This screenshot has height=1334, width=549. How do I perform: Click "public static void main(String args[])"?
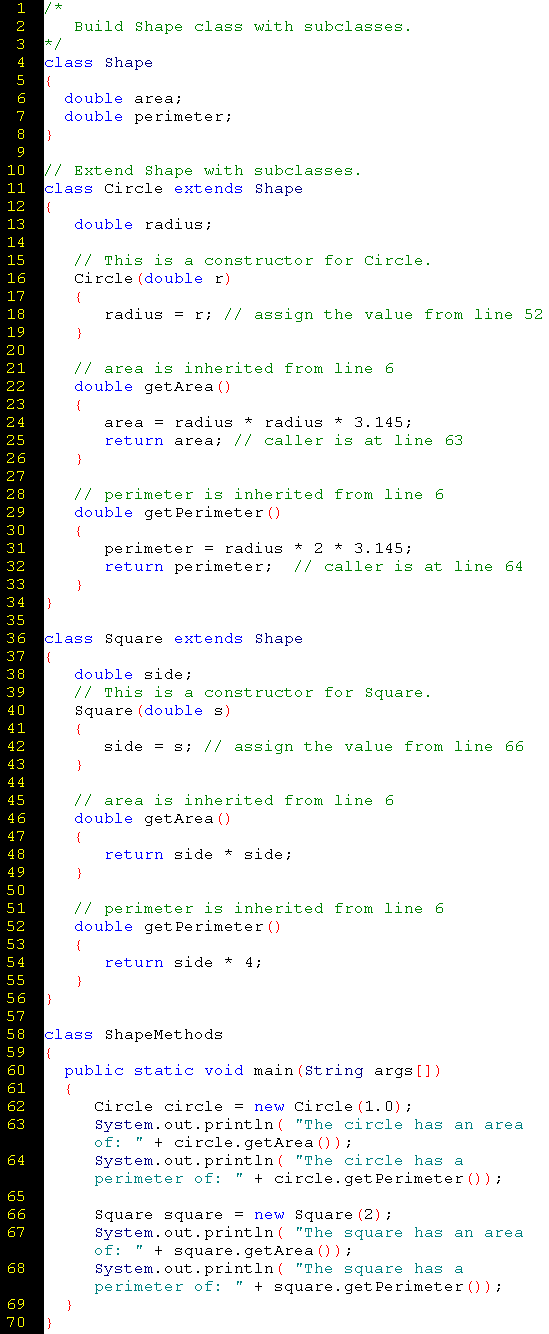click(x=253, y=1070)
